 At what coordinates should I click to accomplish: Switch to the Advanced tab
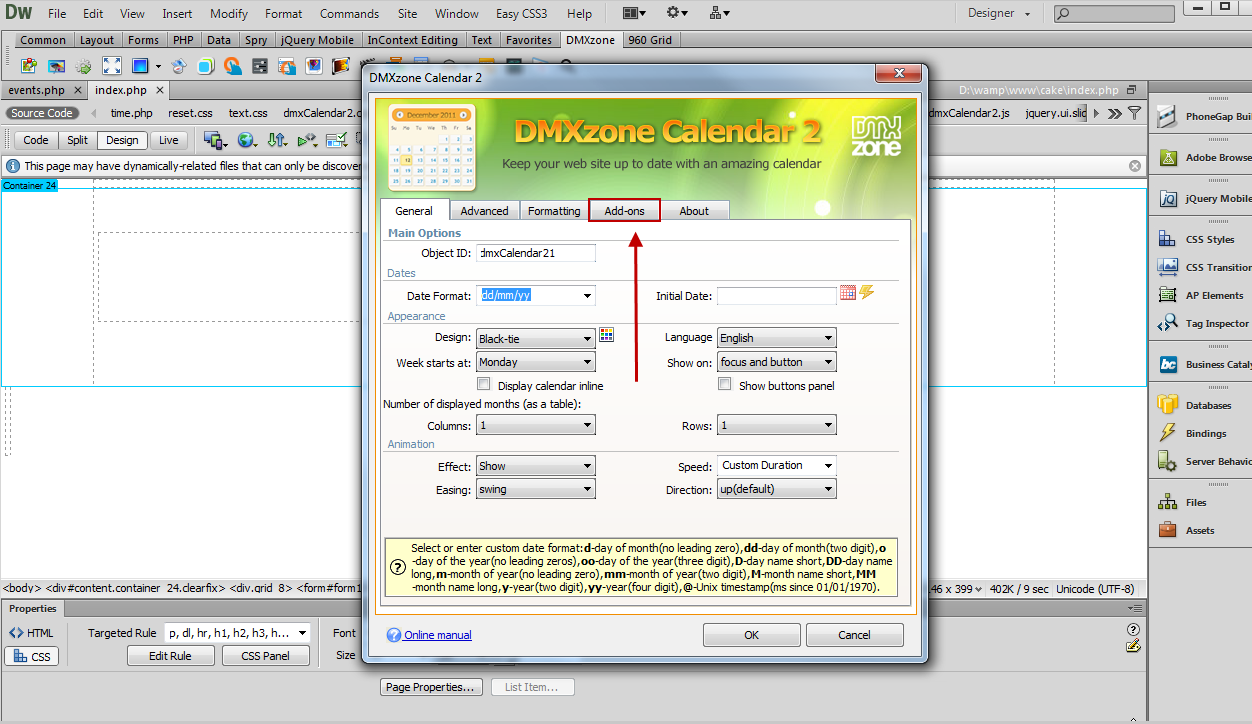coord(484,211)
